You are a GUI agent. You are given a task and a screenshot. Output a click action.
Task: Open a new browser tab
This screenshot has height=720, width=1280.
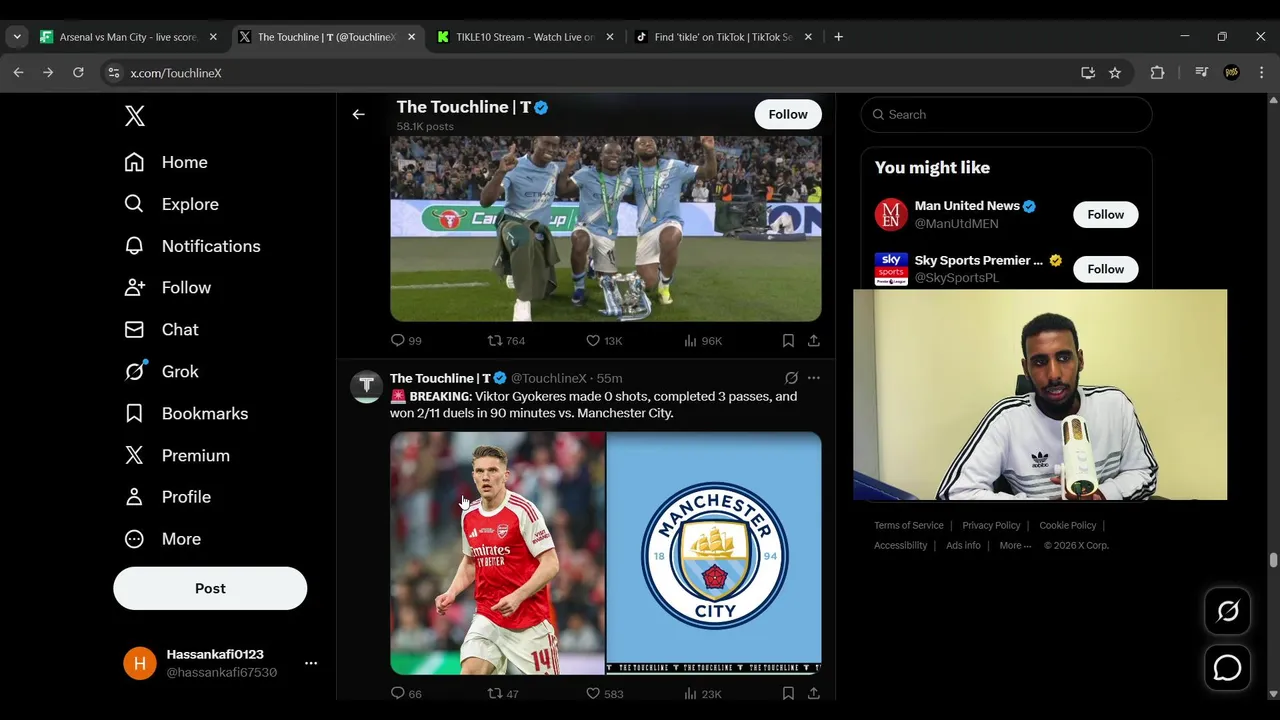point(838,37)
